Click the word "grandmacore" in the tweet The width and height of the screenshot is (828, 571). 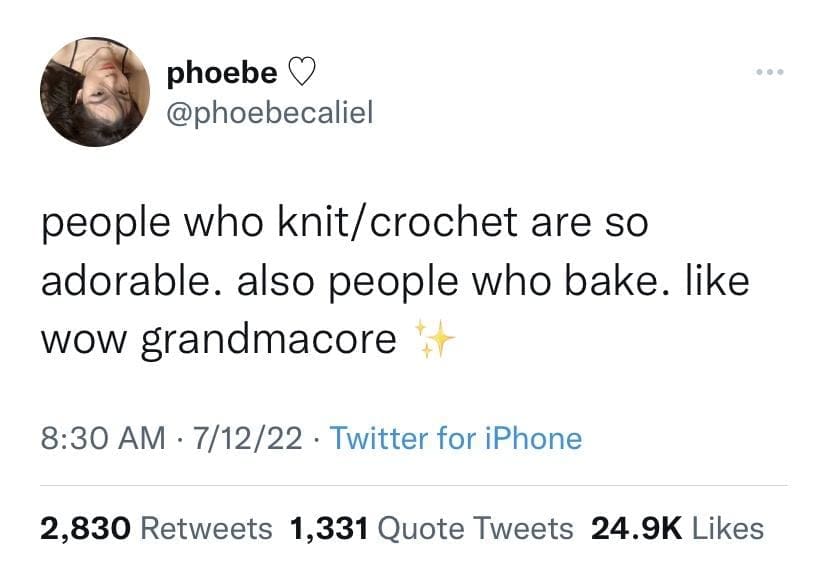pyautogui.click(x=268, y=341)
